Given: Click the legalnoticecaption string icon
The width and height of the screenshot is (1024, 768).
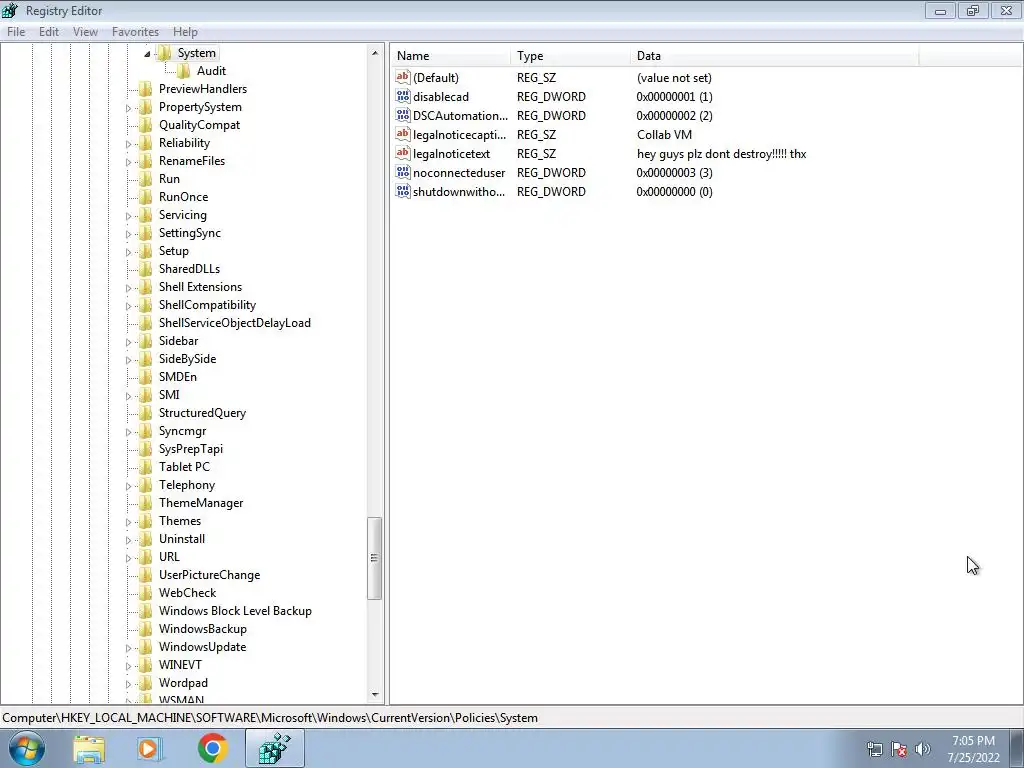Looking at the screenshot, I should click(403, 134).
